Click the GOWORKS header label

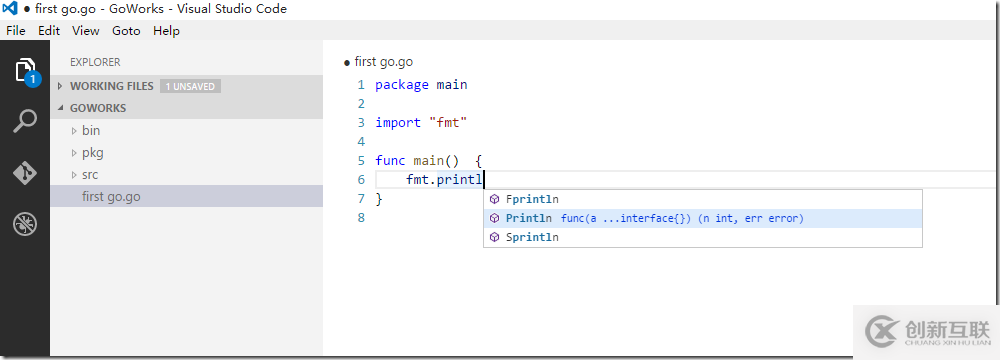pyautogui.click(x=98, y=108)
